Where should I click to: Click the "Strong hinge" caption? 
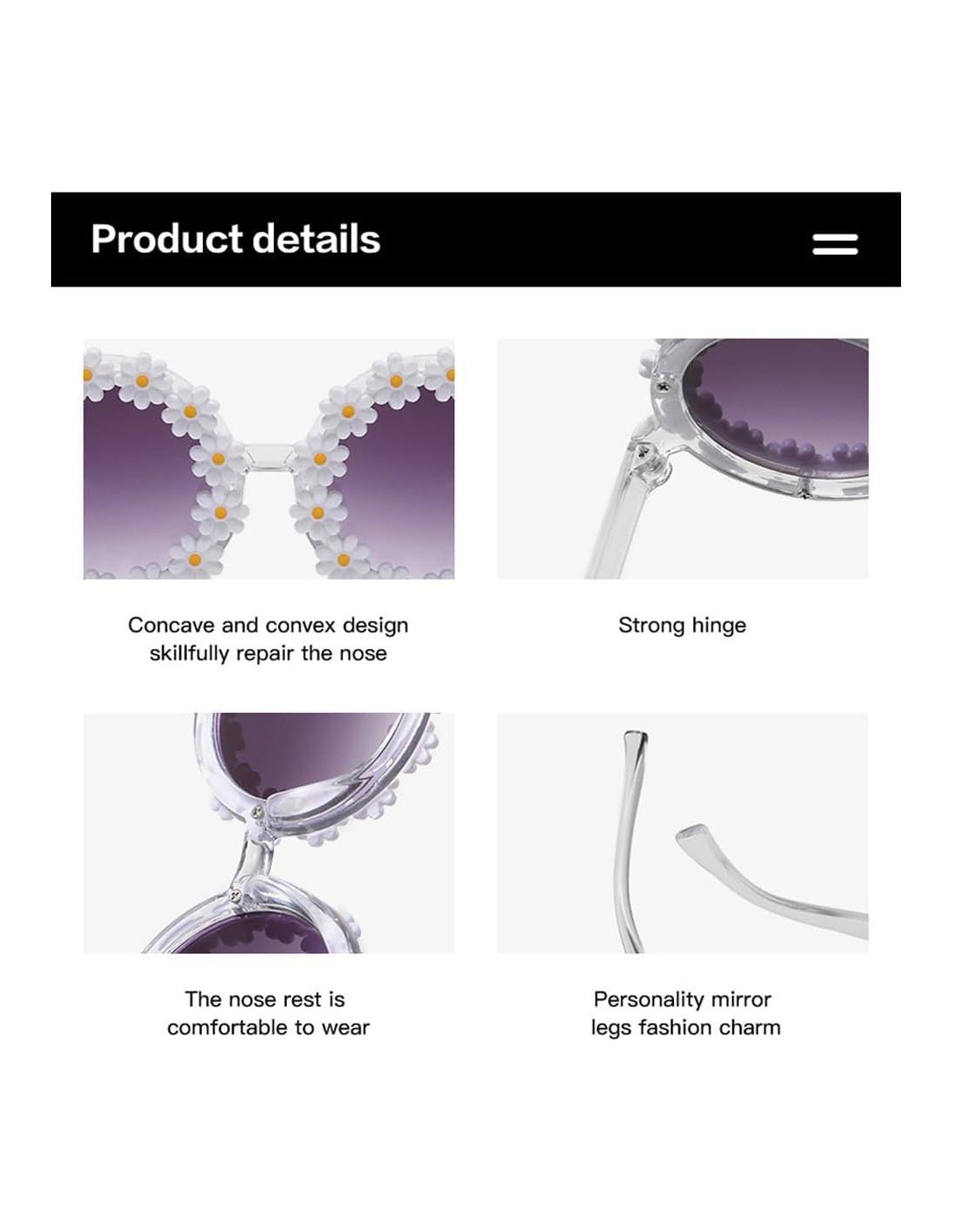[682, 625]
